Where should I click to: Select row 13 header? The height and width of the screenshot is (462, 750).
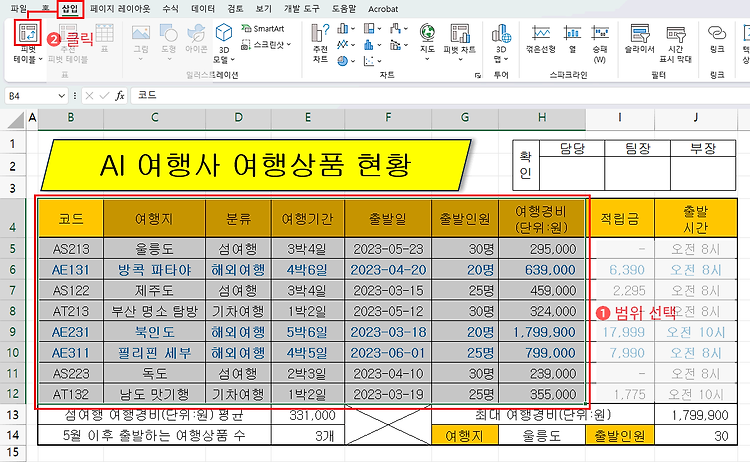pyautogui.click(x=13, y=415)
